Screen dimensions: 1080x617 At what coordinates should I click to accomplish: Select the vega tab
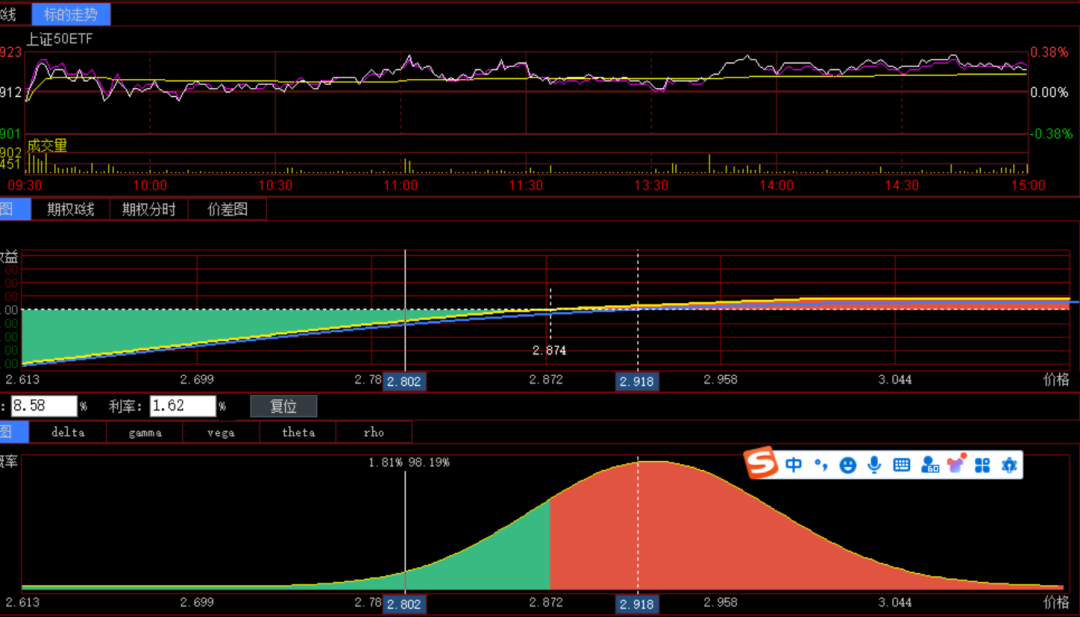coord(221,432)
